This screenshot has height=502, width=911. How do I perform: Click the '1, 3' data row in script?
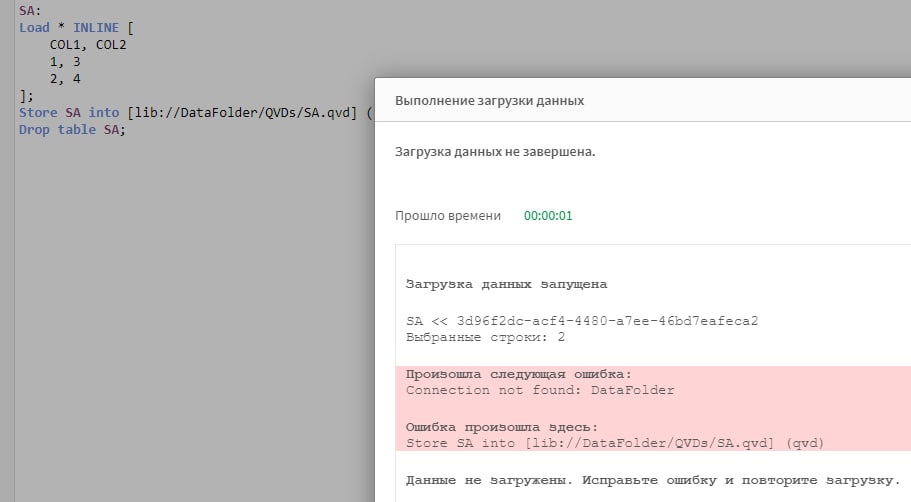(x=65, y=62)
